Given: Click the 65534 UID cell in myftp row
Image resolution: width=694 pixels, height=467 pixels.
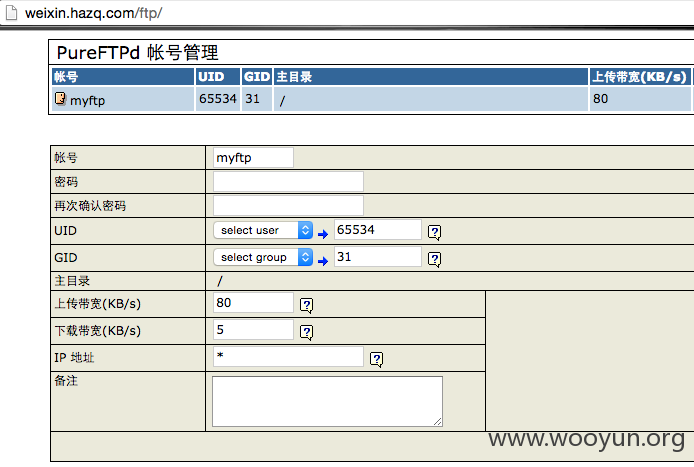Looking at the screenshot, I should click(x=218, y=99).
